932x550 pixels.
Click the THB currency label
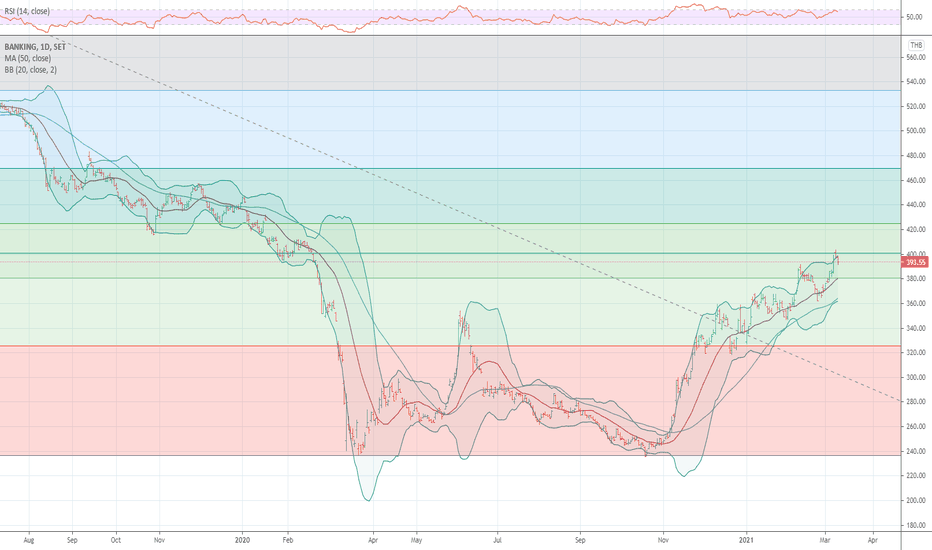(x=916, y=45)
